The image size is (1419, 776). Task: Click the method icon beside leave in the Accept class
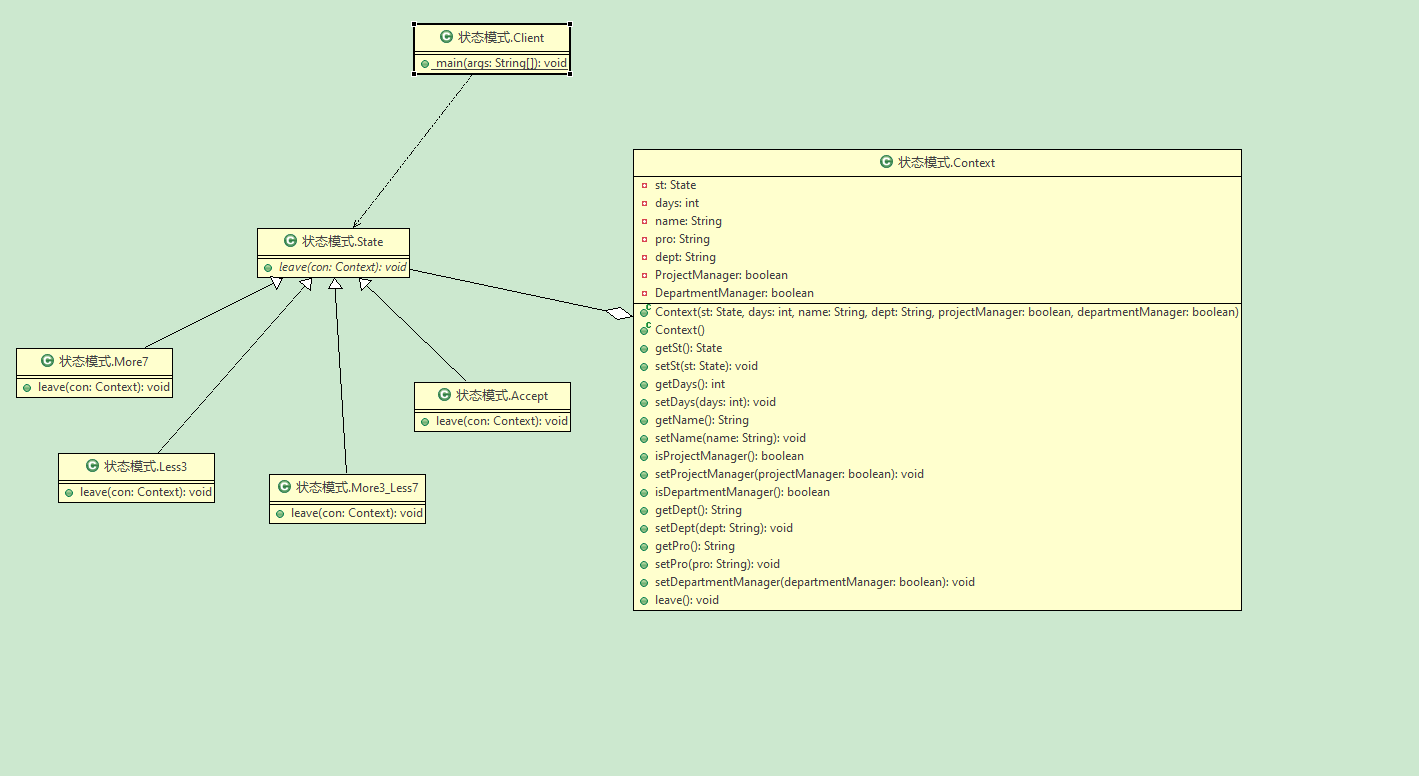(425, 421)
